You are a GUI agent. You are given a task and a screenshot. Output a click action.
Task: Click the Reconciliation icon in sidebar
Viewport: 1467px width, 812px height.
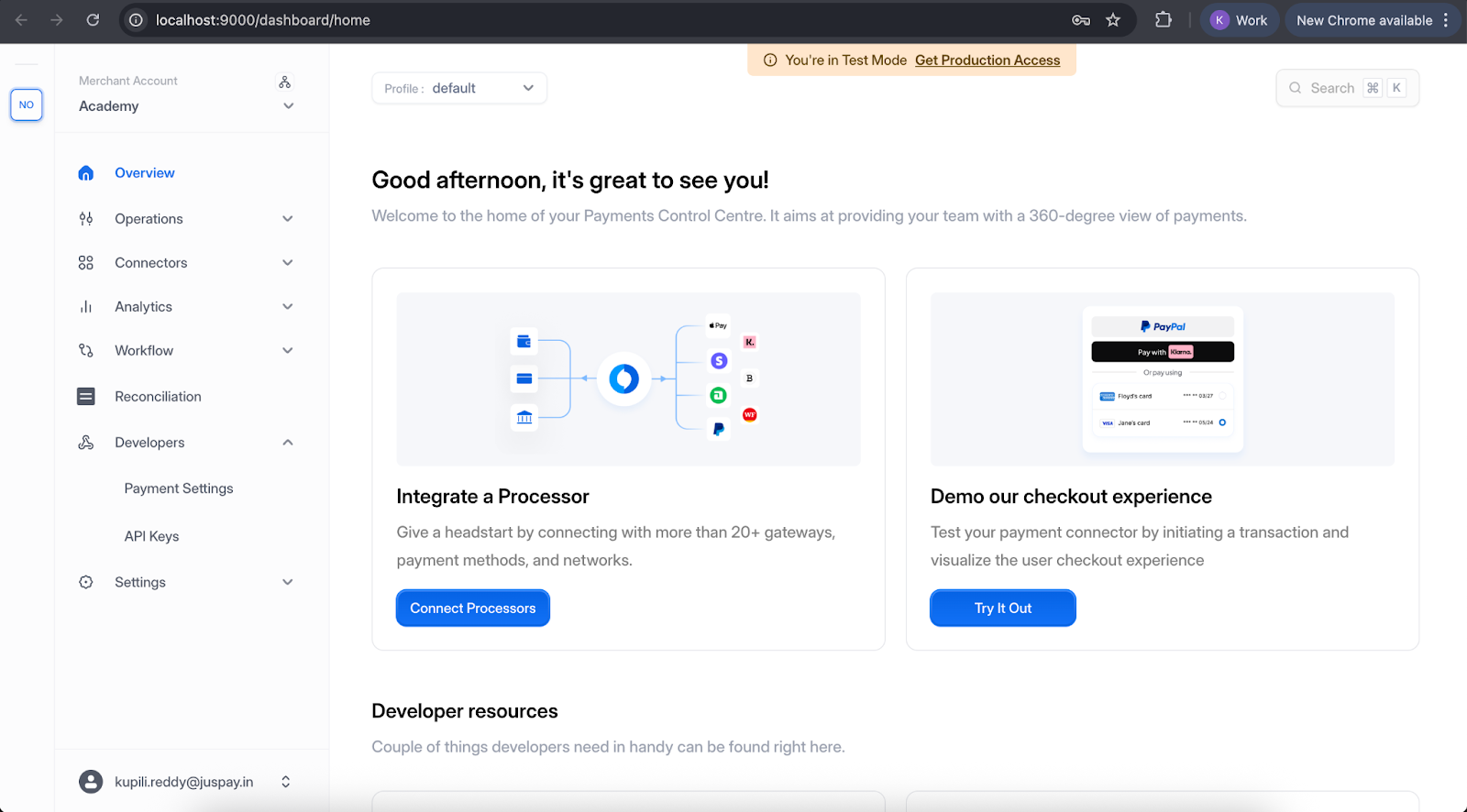(86, 397)
